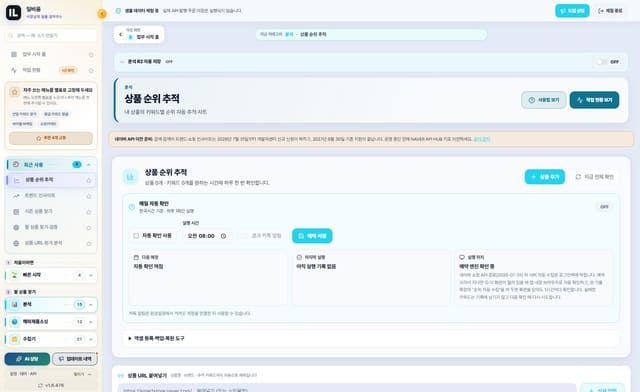This screenshot has height=392, width=640.
Task: Enable the 자동 확인 사용 checkbox
Action: coord(136,236)
